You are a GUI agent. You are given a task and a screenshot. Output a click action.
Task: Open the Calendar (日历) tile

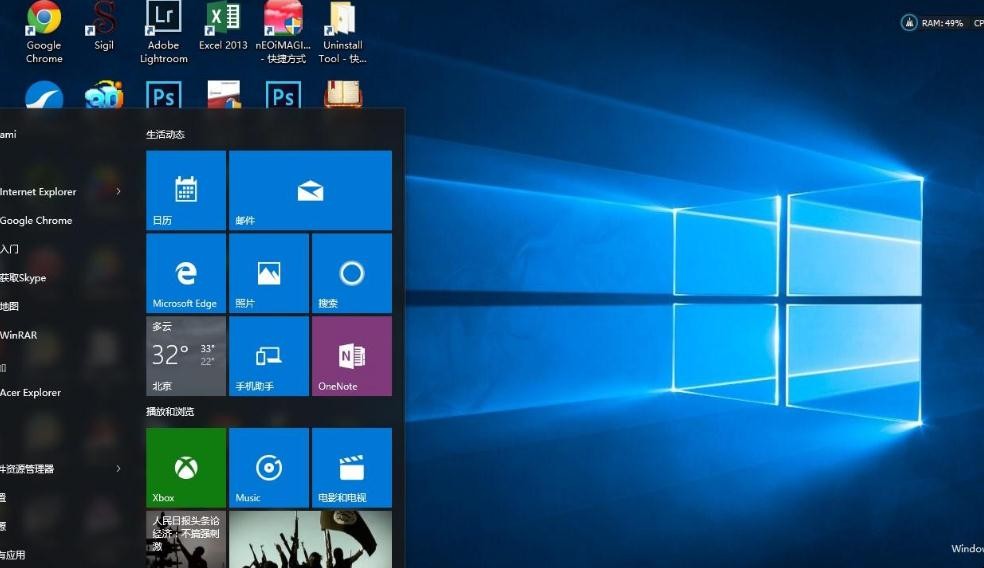(x=186, y=190)
